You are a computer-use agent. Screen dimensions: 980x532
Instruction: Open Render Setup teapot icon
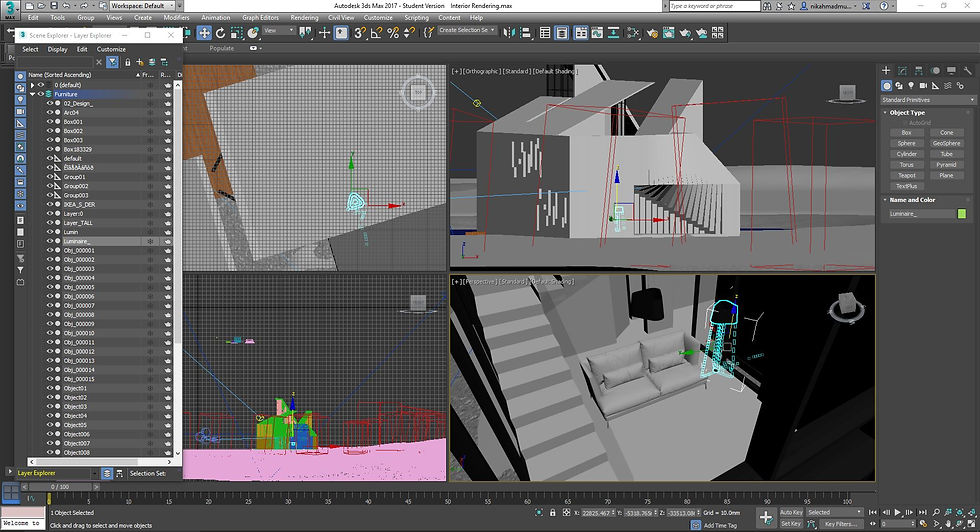652,33
